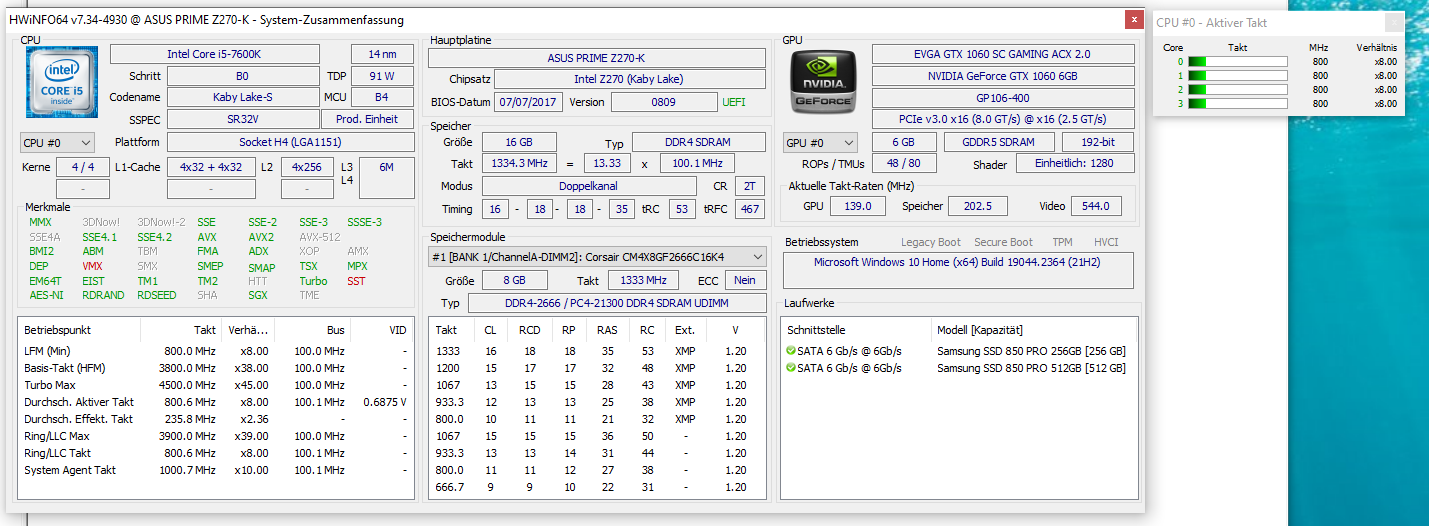This screenshot has height=526, width=1429.
Task: Click the BIOS version 0809 field
Action: click(x=663, y=102)
